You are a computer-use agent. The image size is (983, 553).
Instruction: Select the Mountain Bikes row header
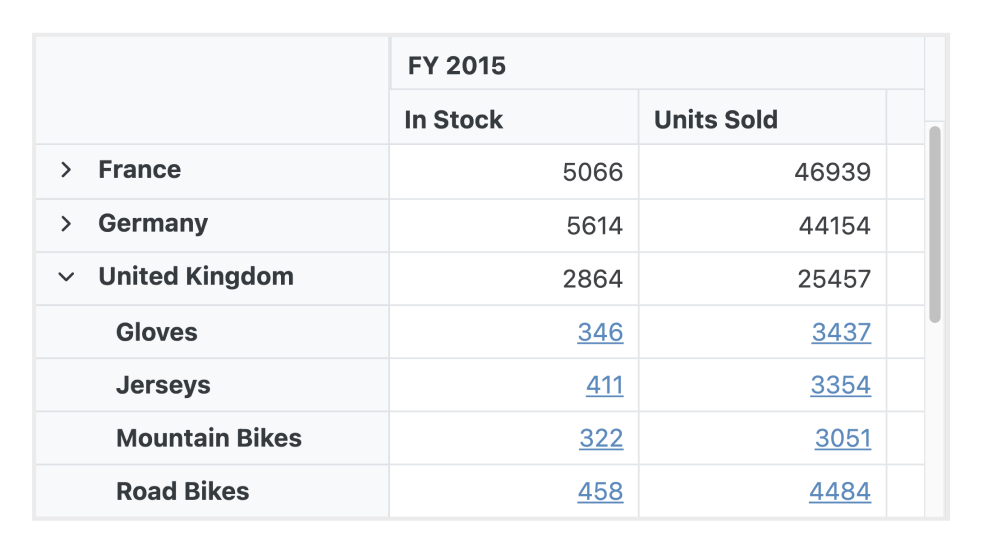(209, 438)
